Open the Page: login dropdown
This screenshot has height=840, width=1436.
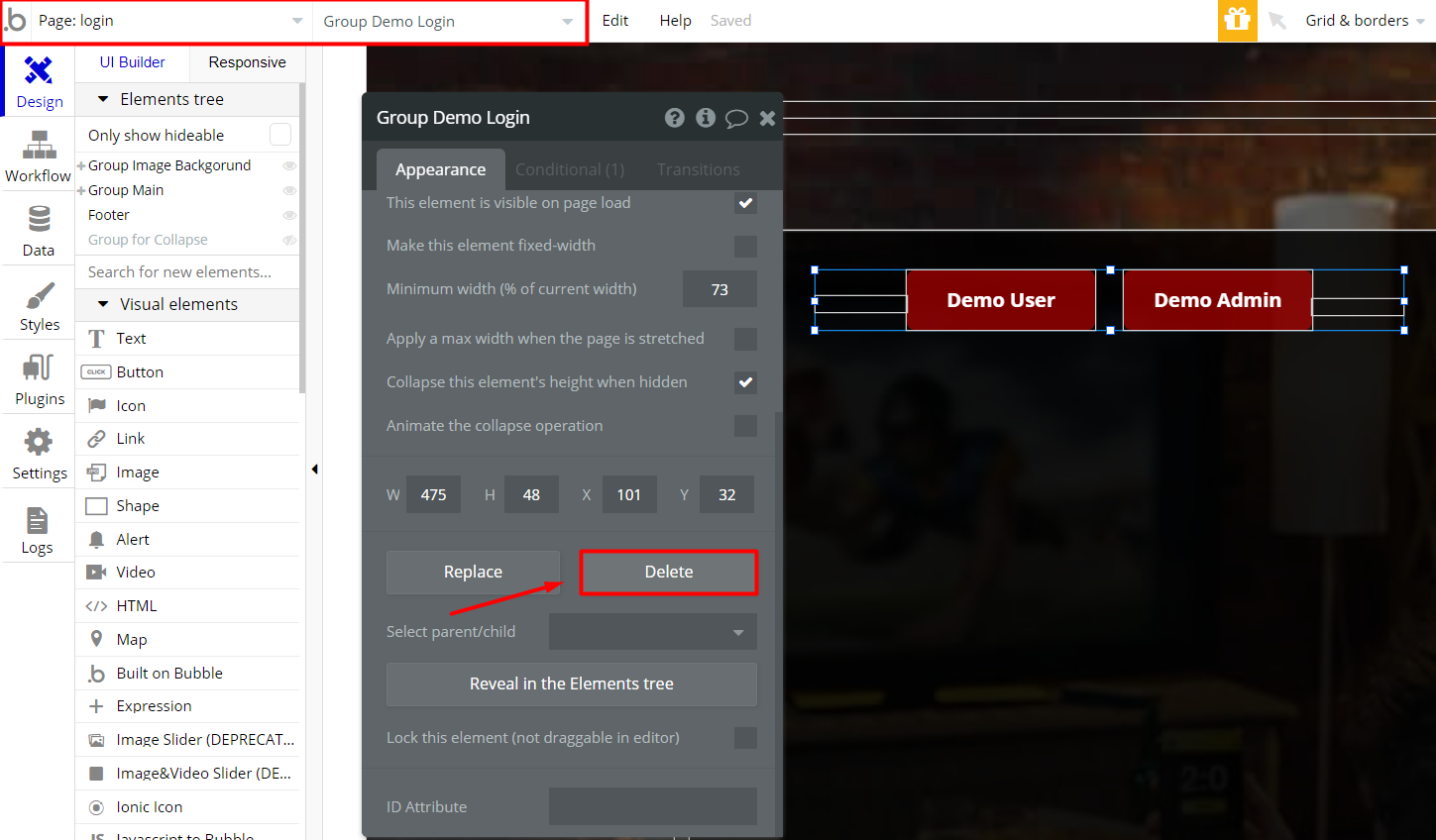pos(170,21)
